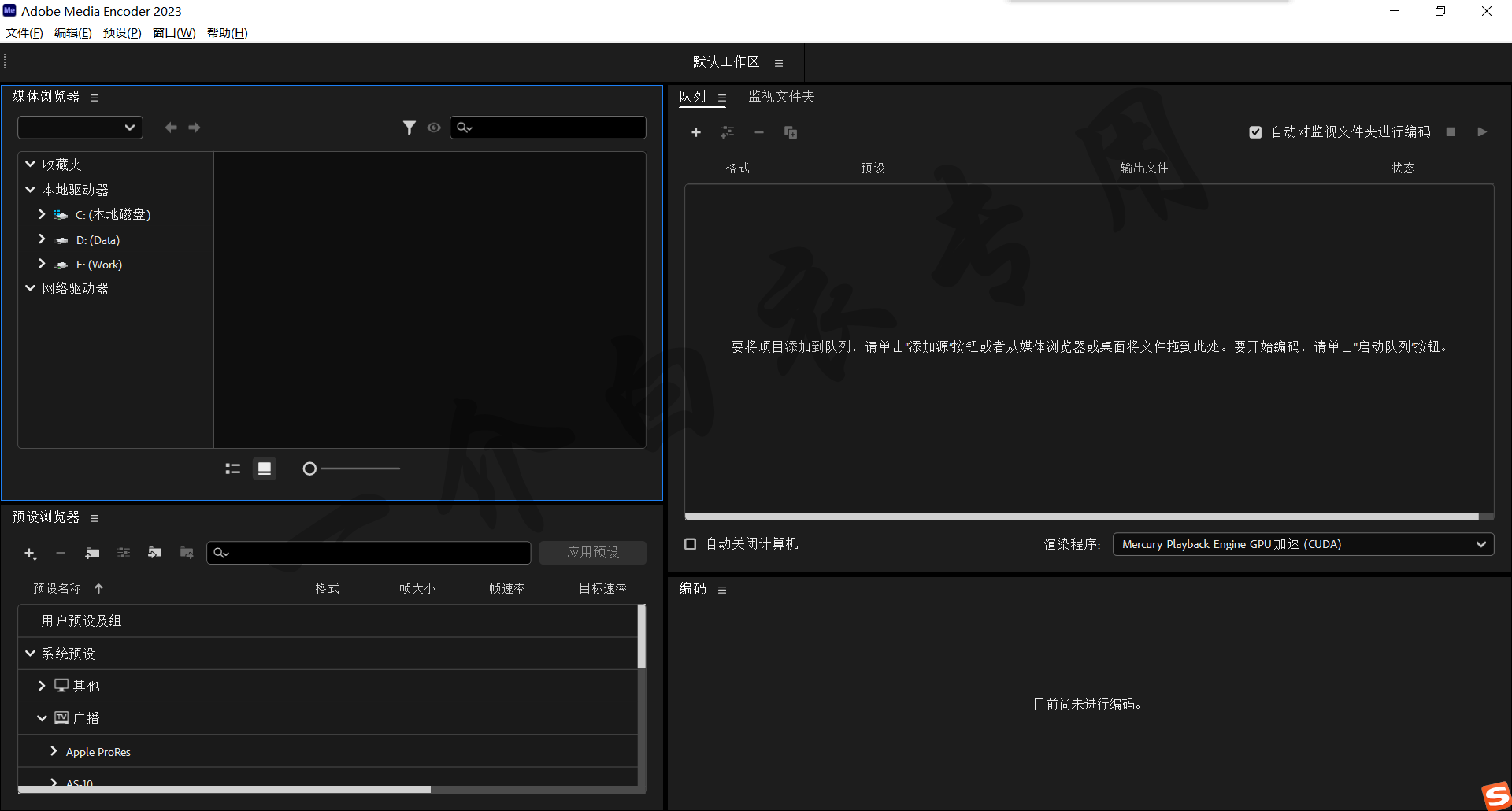Open the Preset Browser panel menu icon
This screenshot has height=811, width=1512.
click(94, 518)
